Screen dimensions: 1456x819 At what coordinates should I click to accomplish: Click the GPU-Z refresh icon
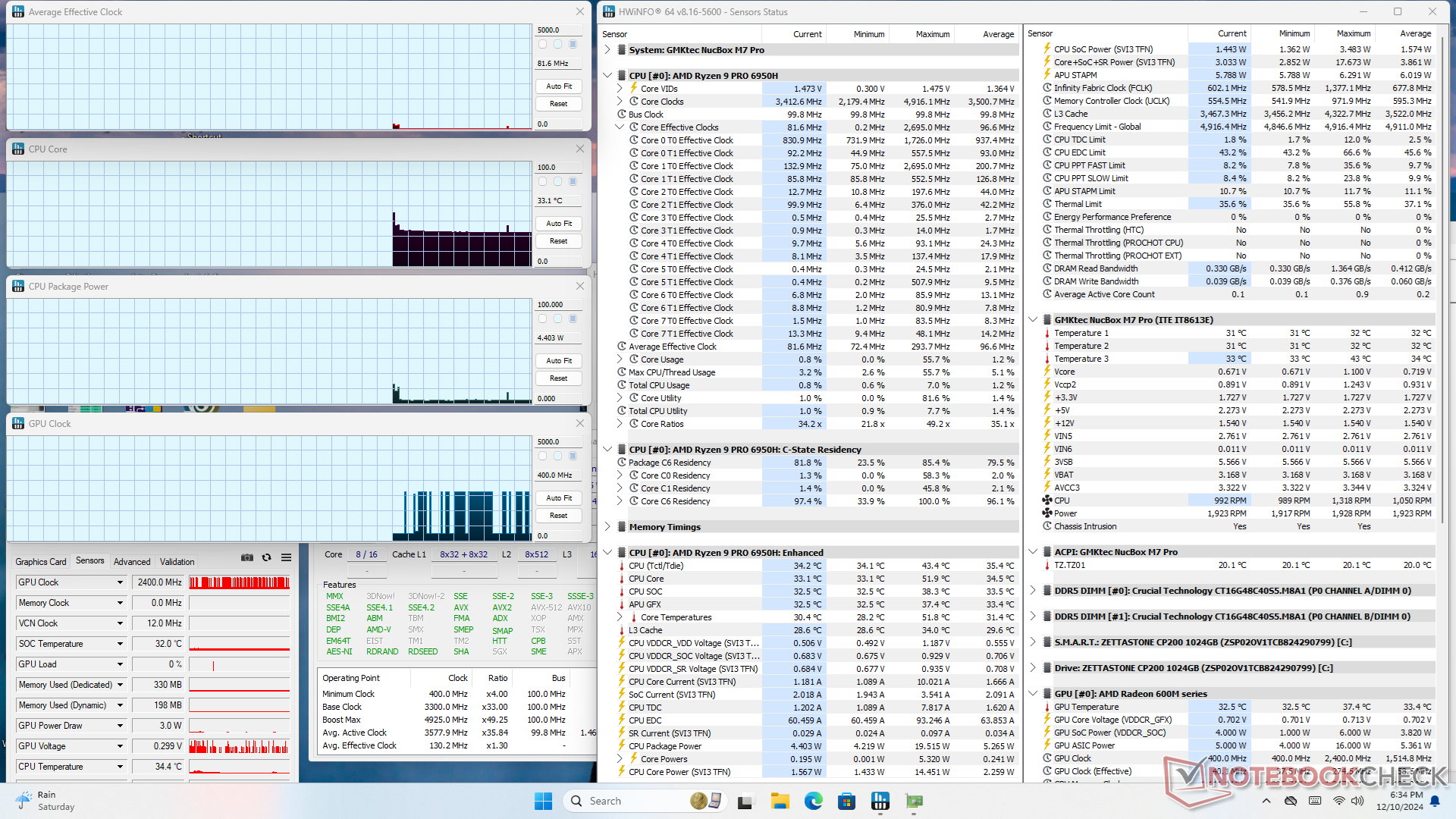pyautogui.click(x=266, y=557)
